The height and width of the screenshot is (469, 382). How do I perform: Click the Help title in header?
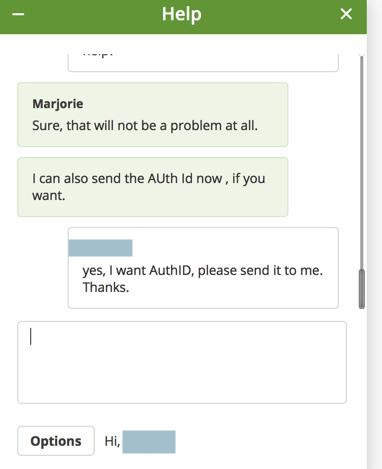tap(182, 14)
